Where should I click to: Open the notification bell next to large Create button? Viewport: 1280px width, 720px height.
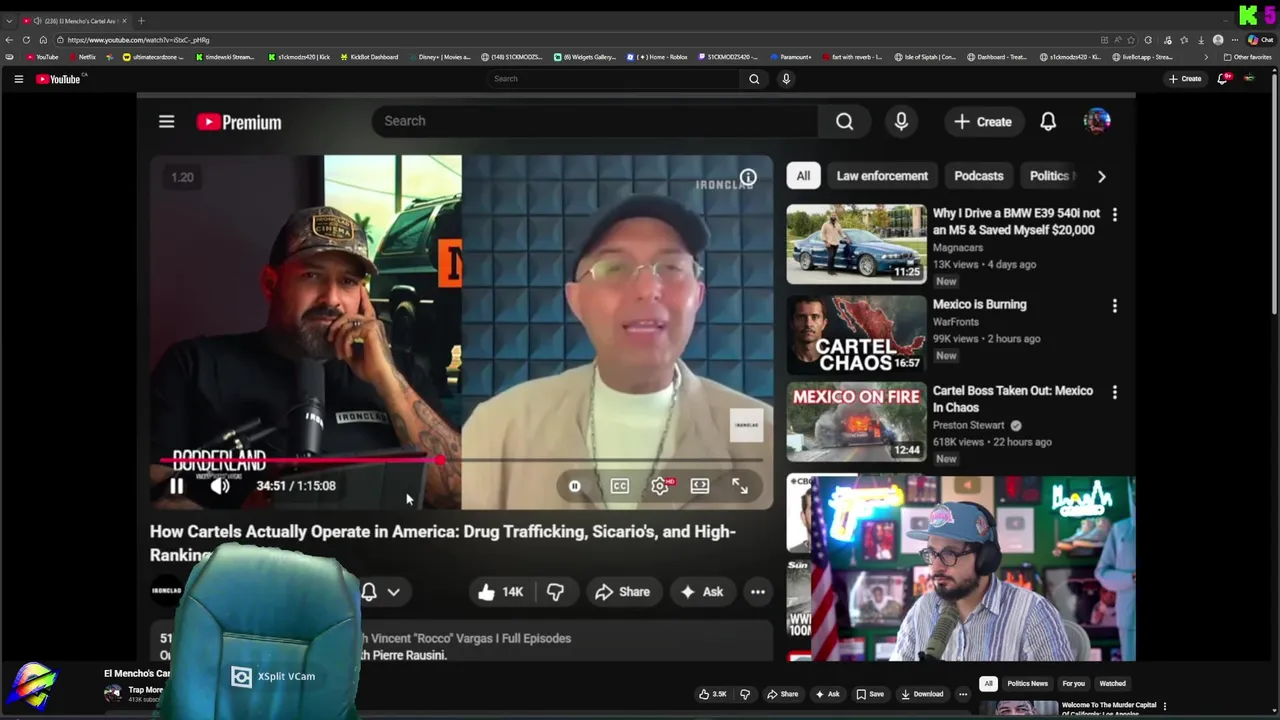coord(1048,121)
